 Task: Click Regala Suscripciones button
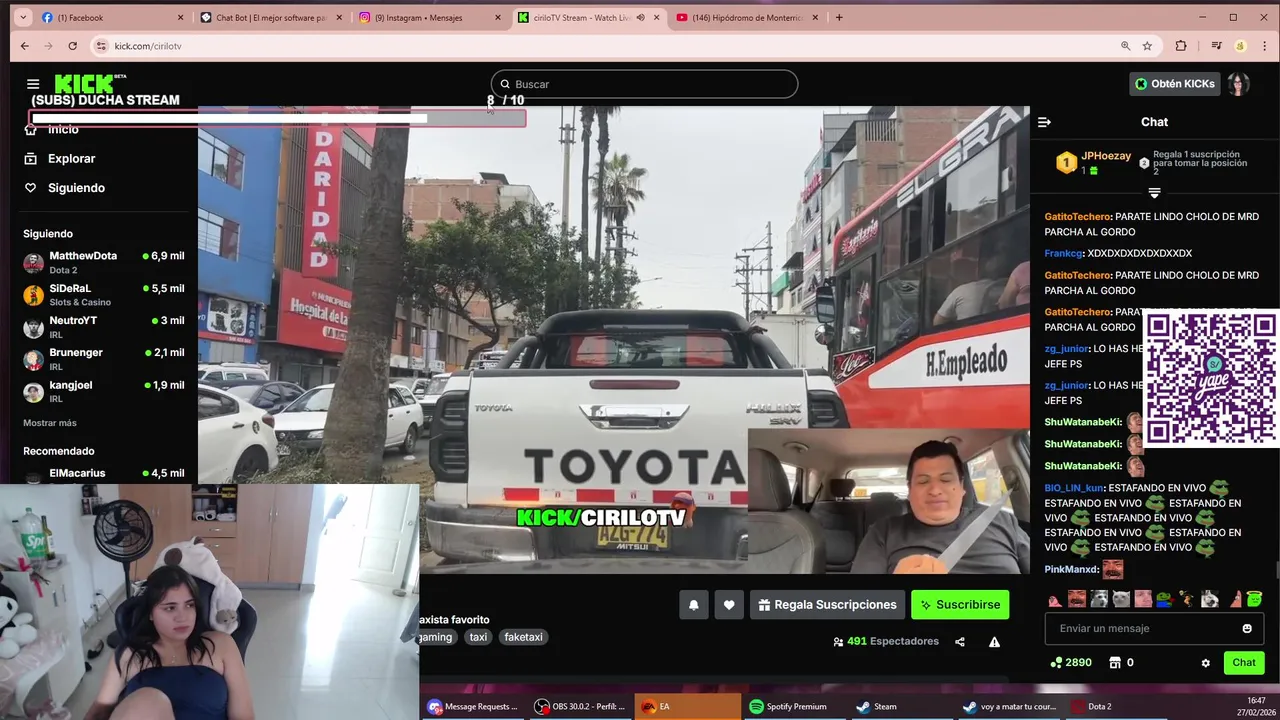[827, 605]
